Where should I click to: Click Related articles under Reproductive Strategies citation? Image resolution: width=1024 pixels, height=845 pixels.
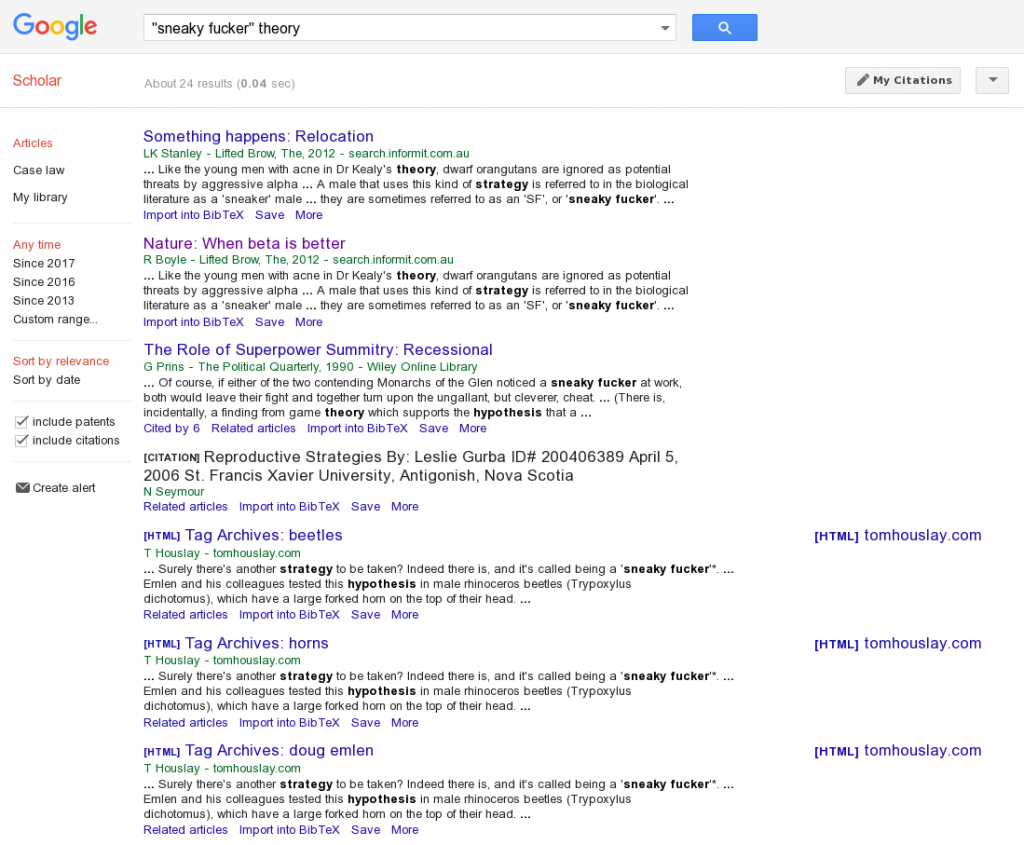click(185, 507)
